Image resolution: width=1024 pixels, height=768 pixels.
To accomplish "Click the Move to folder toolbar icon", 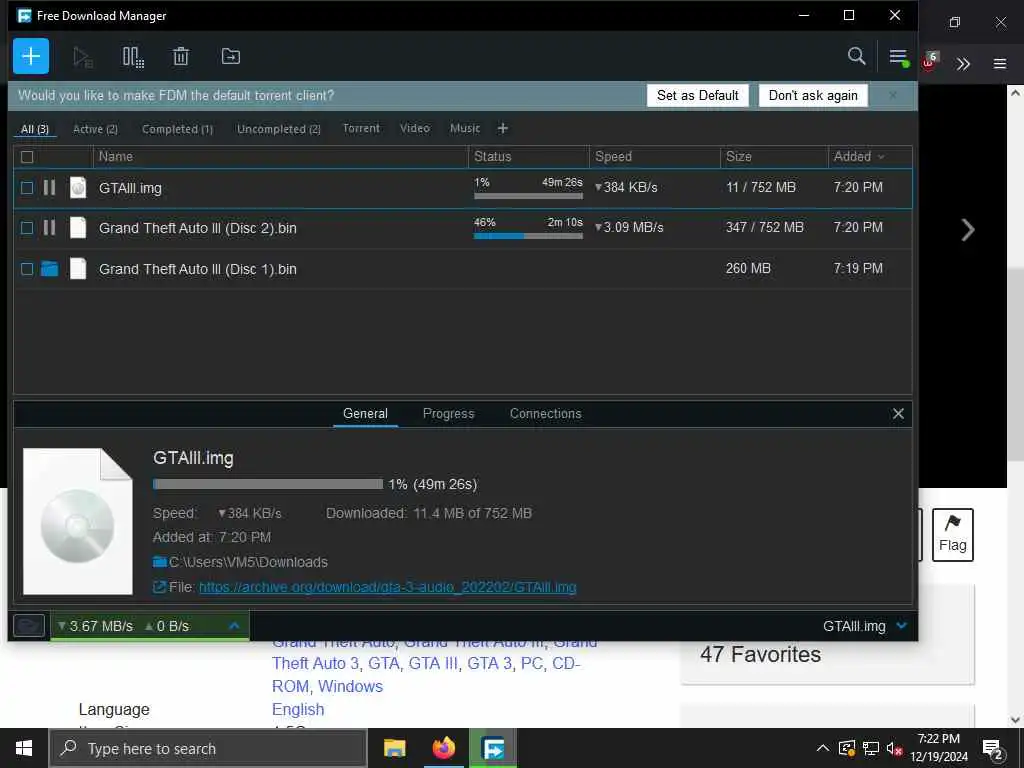I will coord(231,57).
